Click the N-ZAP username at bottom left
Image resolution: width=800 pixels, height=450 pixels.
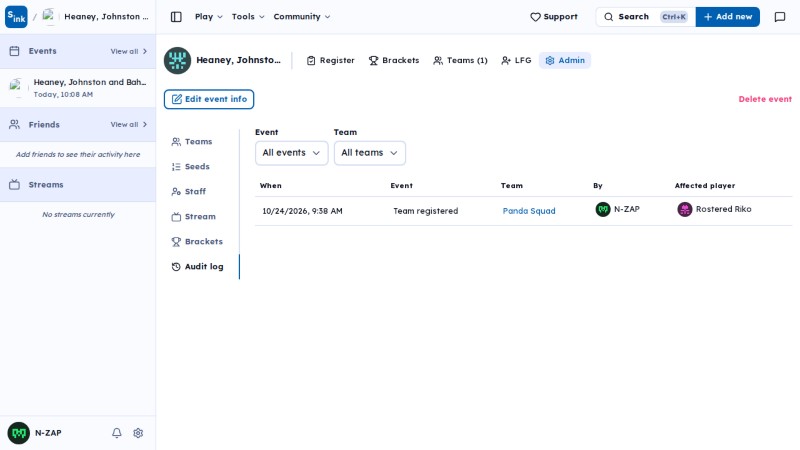[48, 433]
